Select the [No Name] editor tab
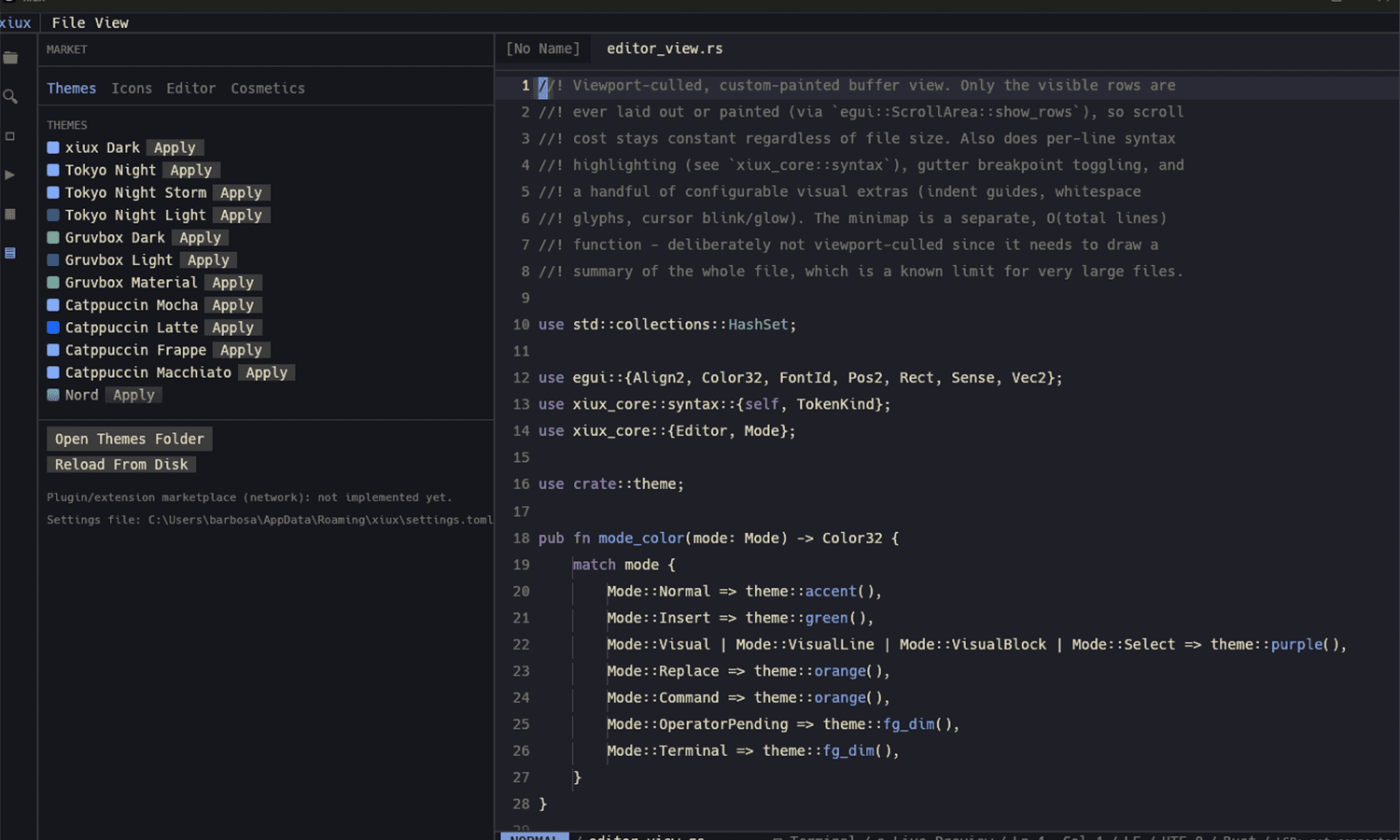 pyautogui.click(x=543, y=49)
